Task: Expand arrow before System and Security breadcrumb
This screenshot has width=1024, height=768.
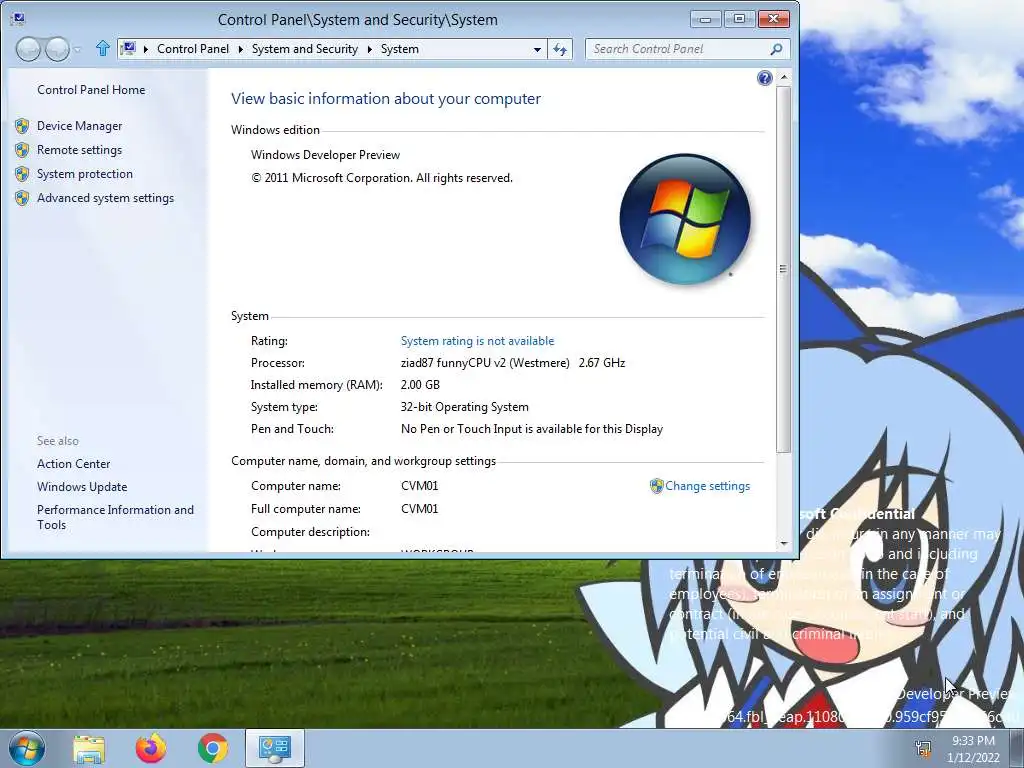Action: 240,49
